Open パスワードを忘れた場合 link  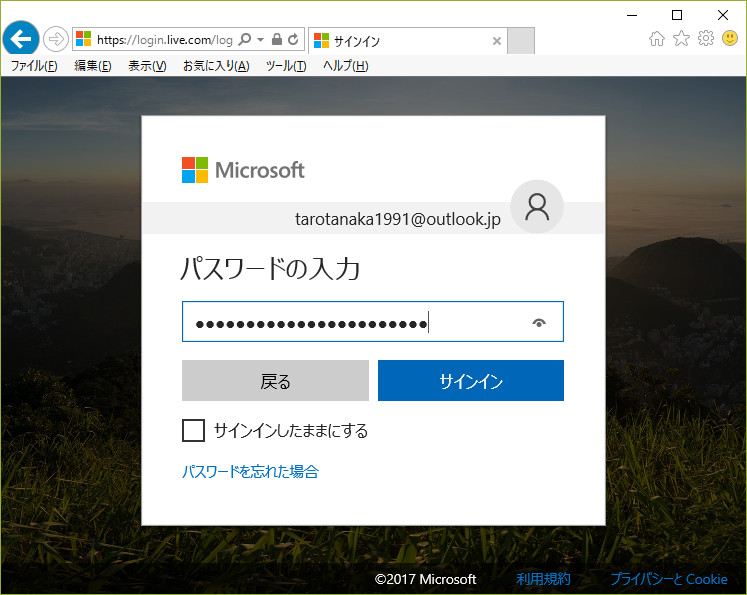[251, 472]
